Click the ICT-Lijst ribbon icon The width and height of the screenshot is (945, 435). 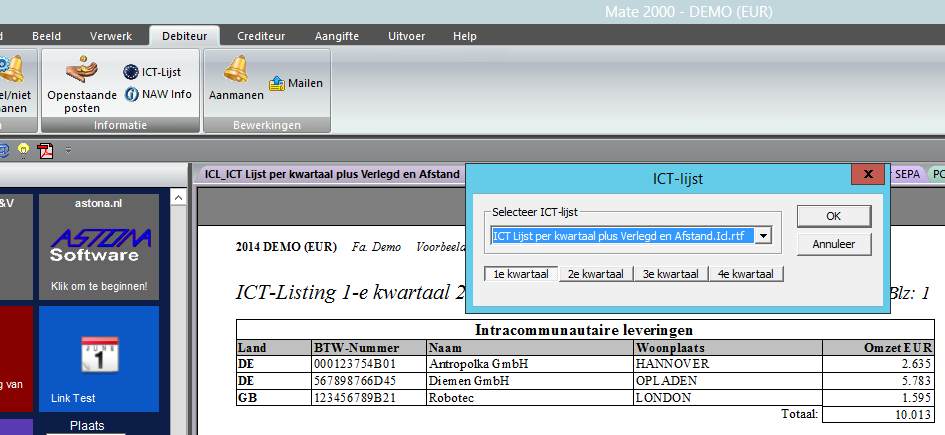click(x=152, y=72)
